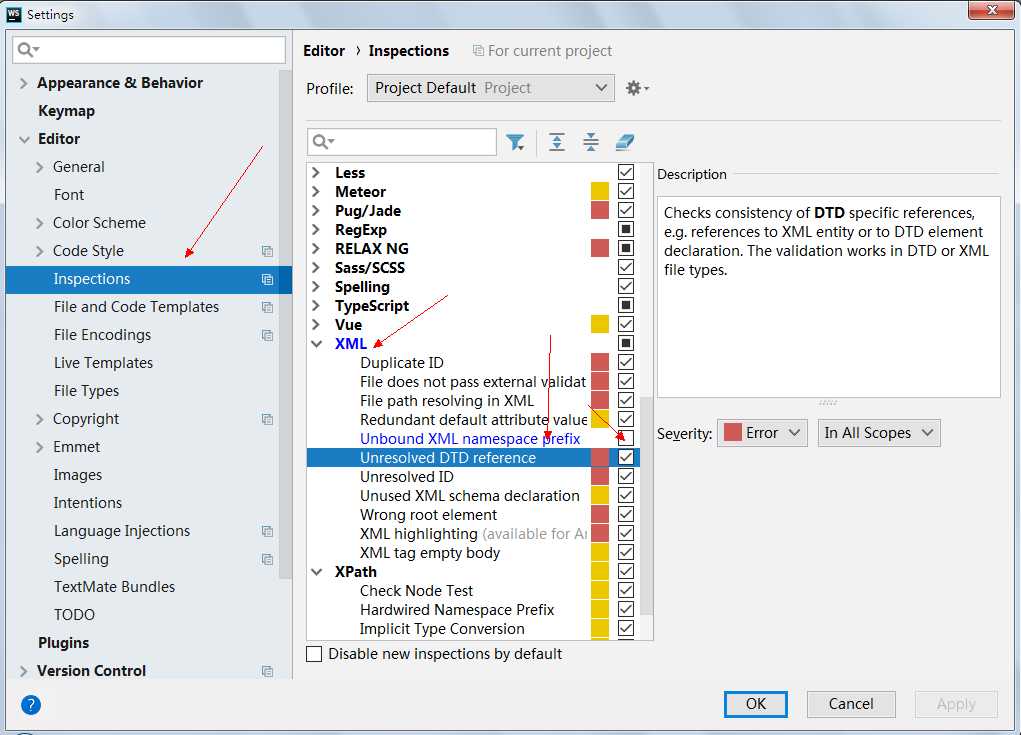
Task: Click OK to save settings
Action: (755, 704)
